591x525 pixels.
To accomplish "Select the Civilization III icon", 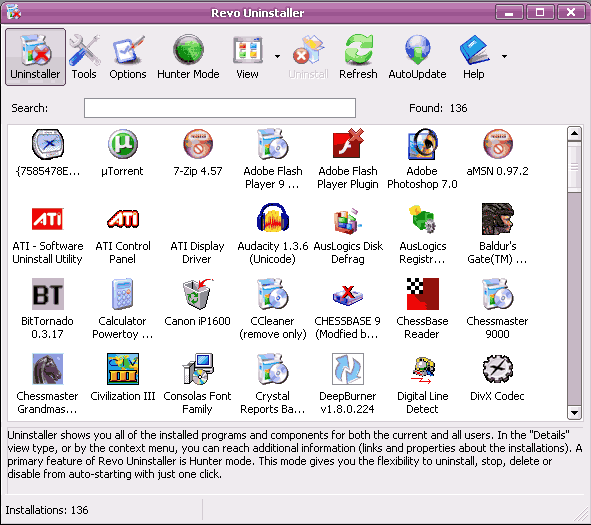I will (122, 369).
